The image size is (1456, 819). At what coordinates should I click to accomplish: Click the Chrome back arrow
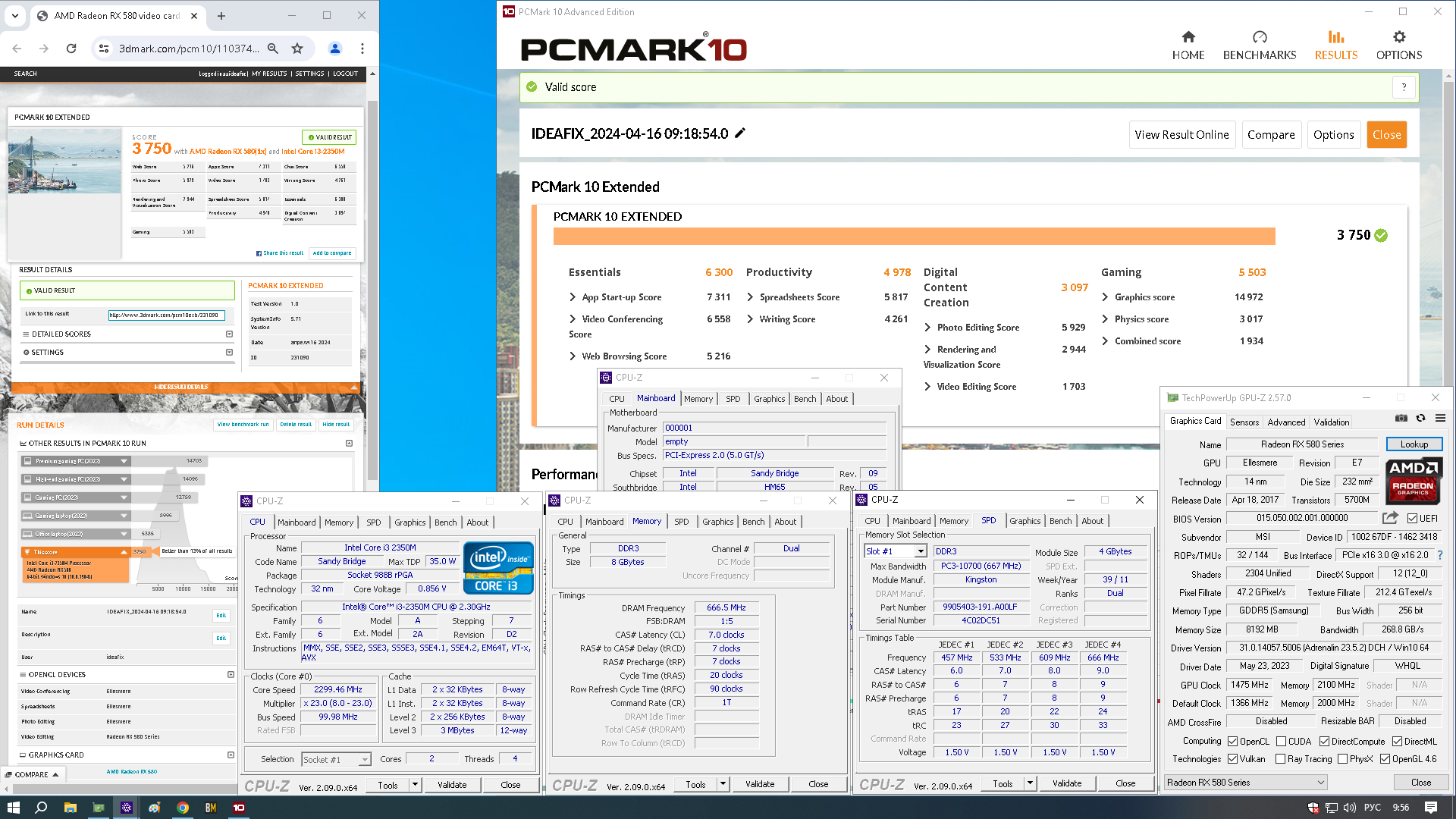click(x=17, y=49)
